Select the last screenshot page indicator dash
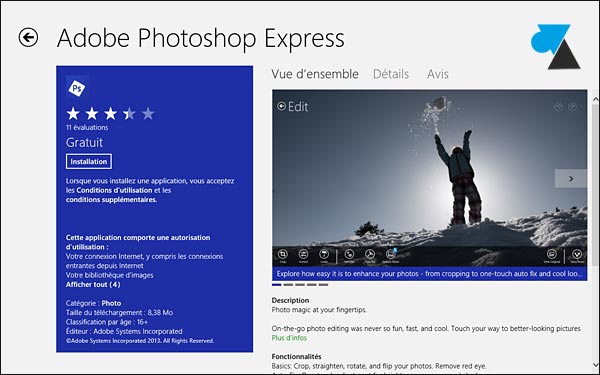The width and height of the screenshot is (600, 375). point(323,285)
